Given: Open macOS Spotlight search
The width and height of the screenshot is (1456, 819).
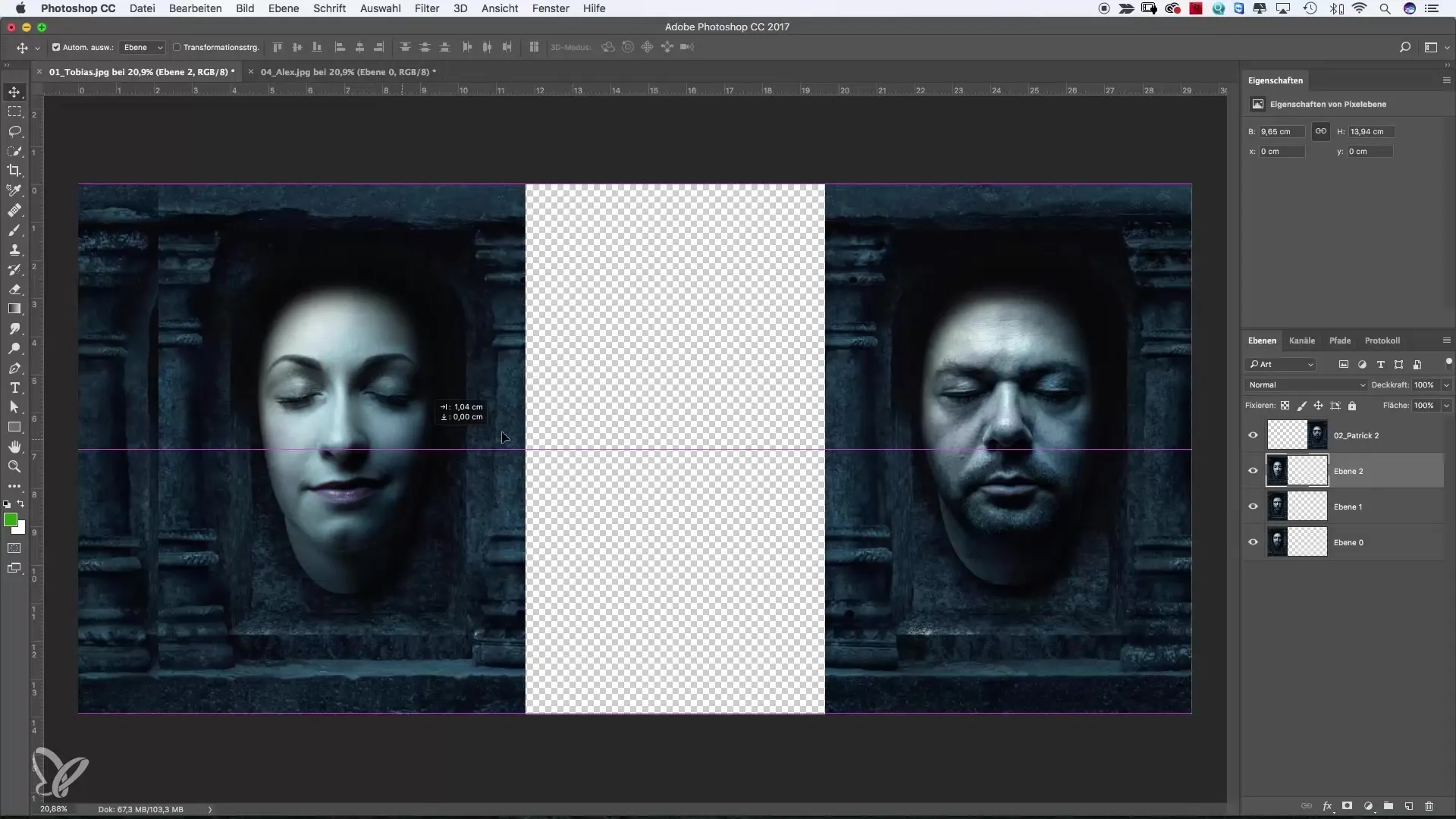Looking at the screenshot, I should click(1385, 8).
